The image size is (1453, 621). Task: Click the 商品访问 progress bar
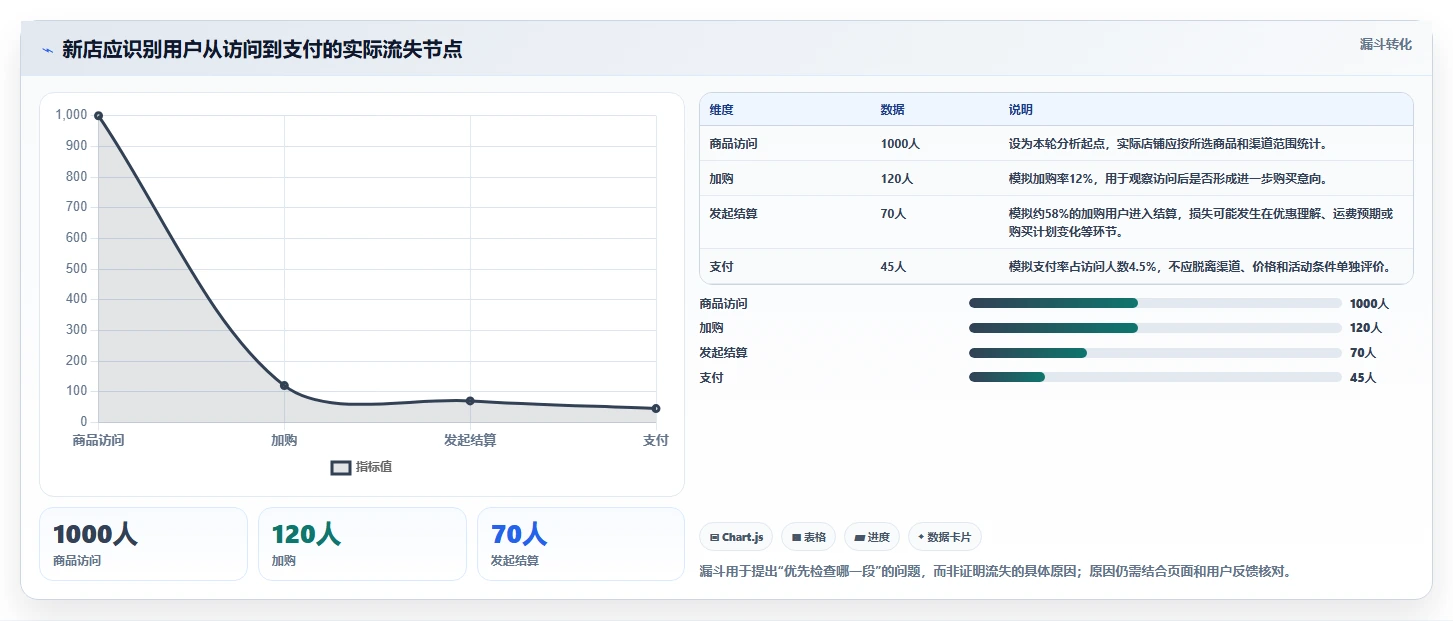[x=1155, y=303]
